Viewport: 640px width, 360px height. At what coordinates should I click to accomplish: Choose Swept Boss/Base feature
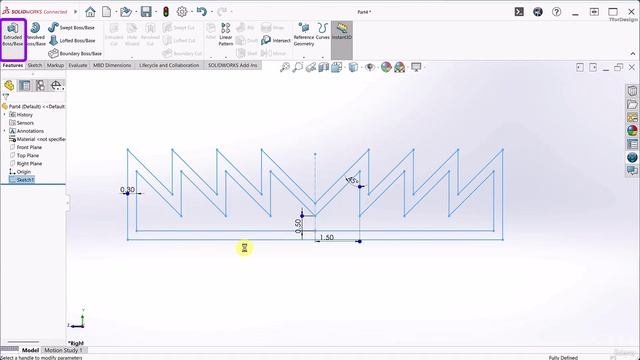click(71, 27)
